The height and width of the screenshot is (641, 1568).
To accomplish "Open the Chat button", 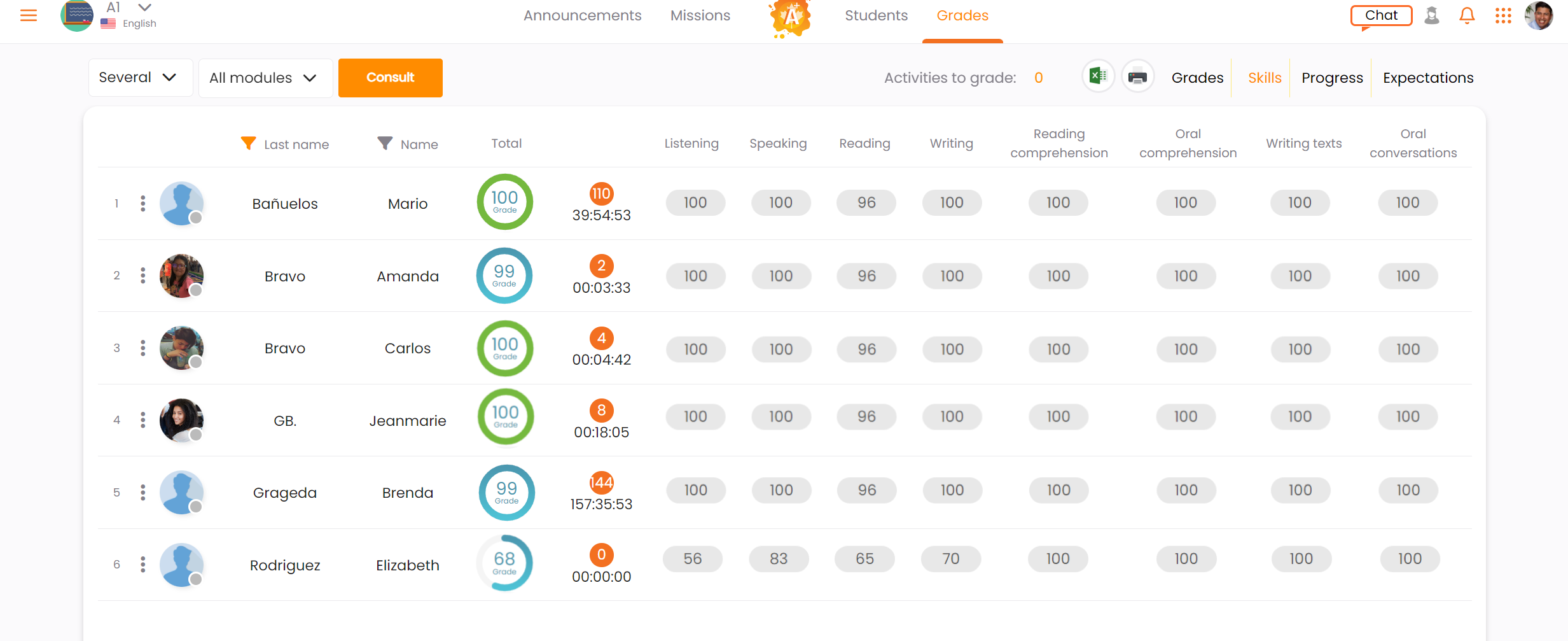I will (x=1381, y=15).
